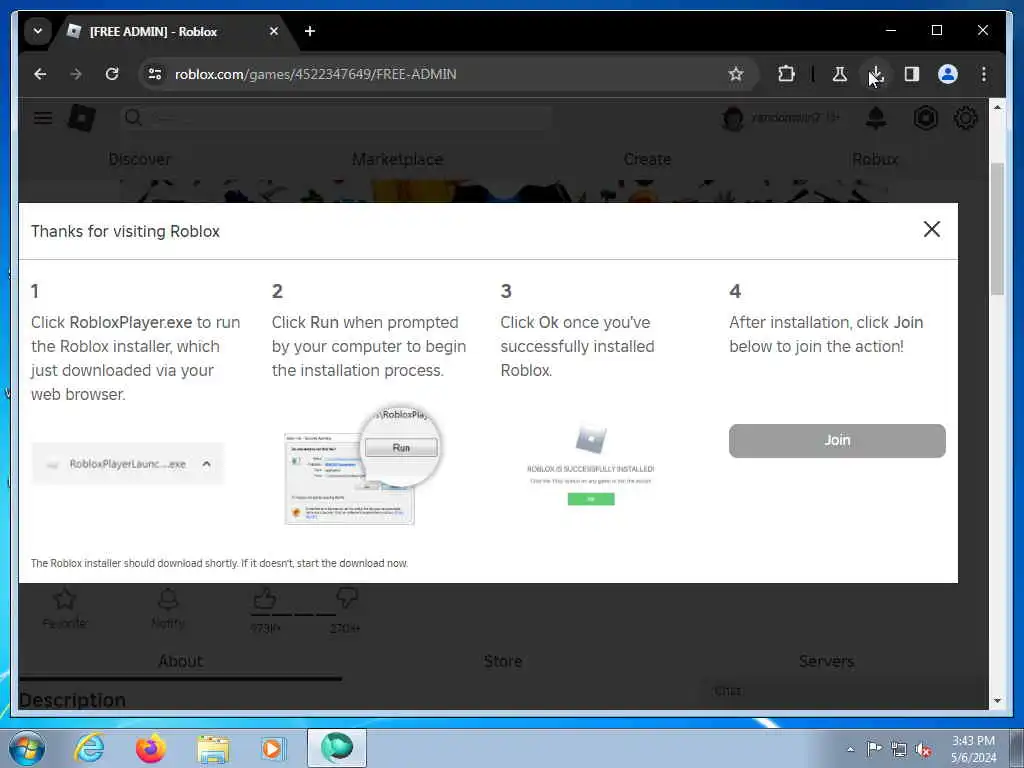Viewport: 1024px width, 768px height.
Task: Open the Extensions puzzle icon
Action: 786,74
